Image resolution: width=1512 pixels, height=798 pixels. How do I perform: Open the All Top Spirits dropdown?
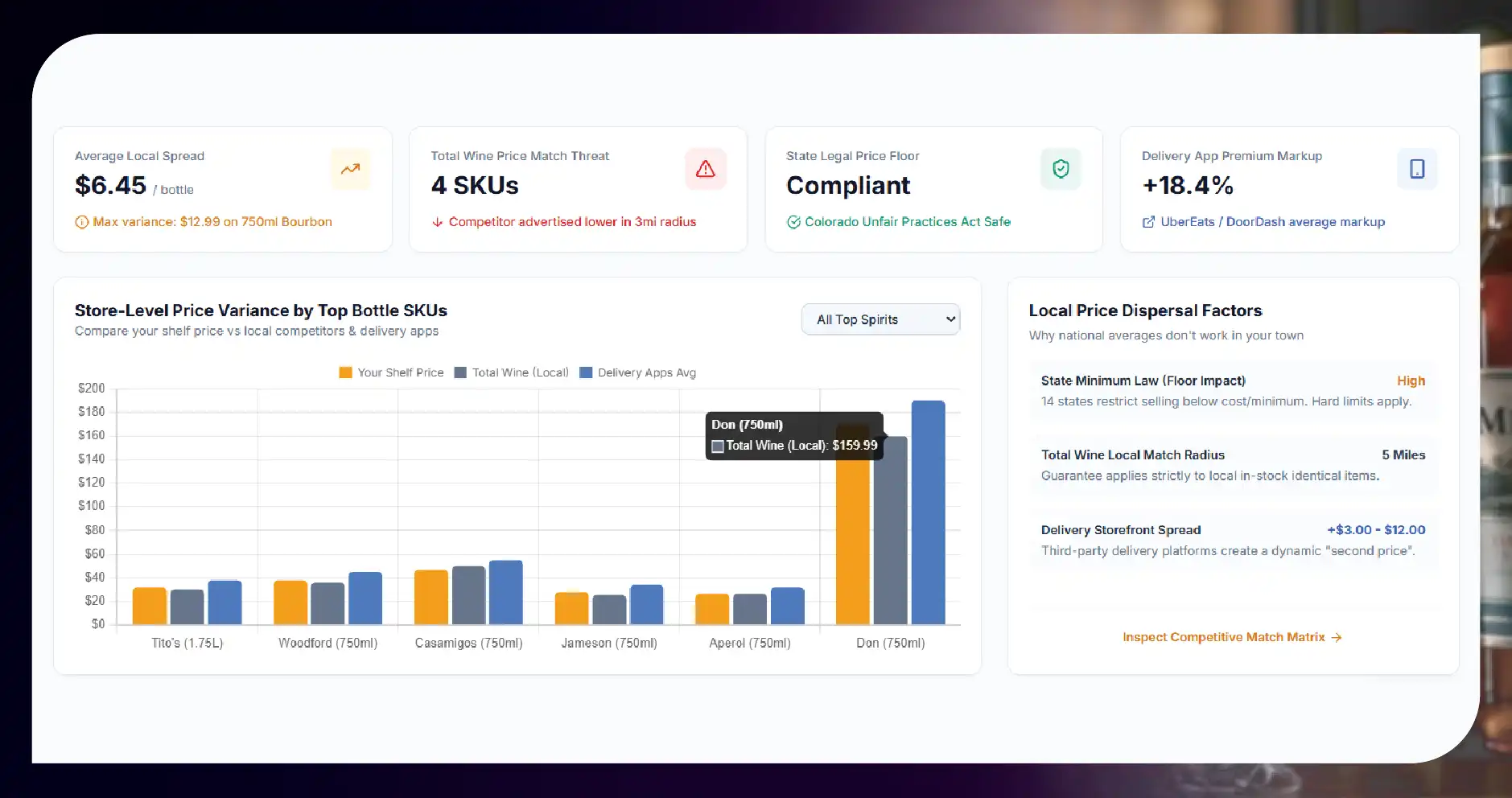(x=880, y=319)
